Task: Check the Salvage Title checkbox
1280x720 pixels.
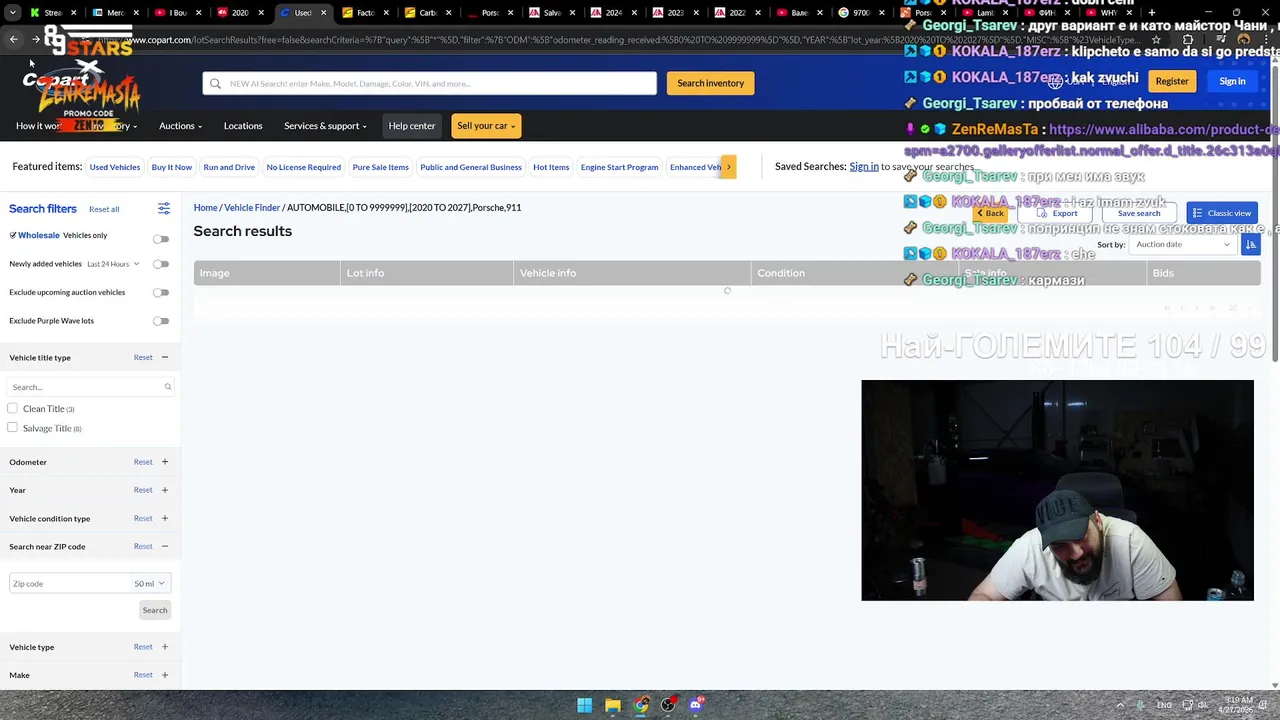Action: point(12,428)
